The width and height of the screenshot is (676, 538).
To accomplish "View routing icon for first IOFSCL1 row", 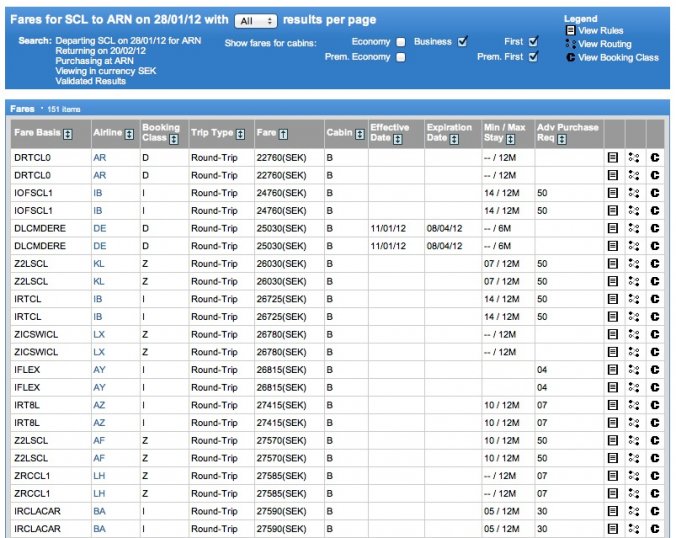I will (634, 193).
